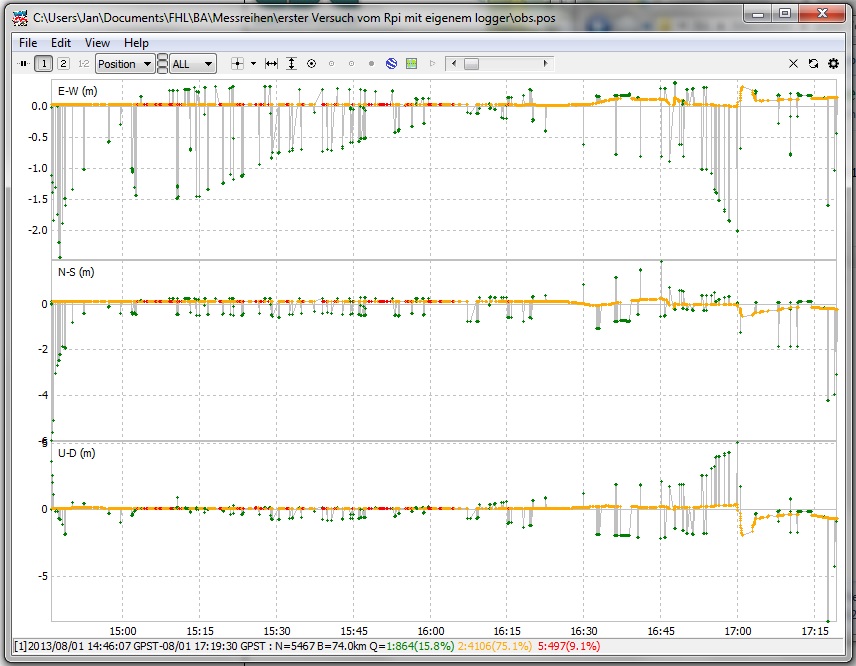The height and width of the screenshot is (666, 856).
Task: Click the show track point icon
Action: point(311,64)
